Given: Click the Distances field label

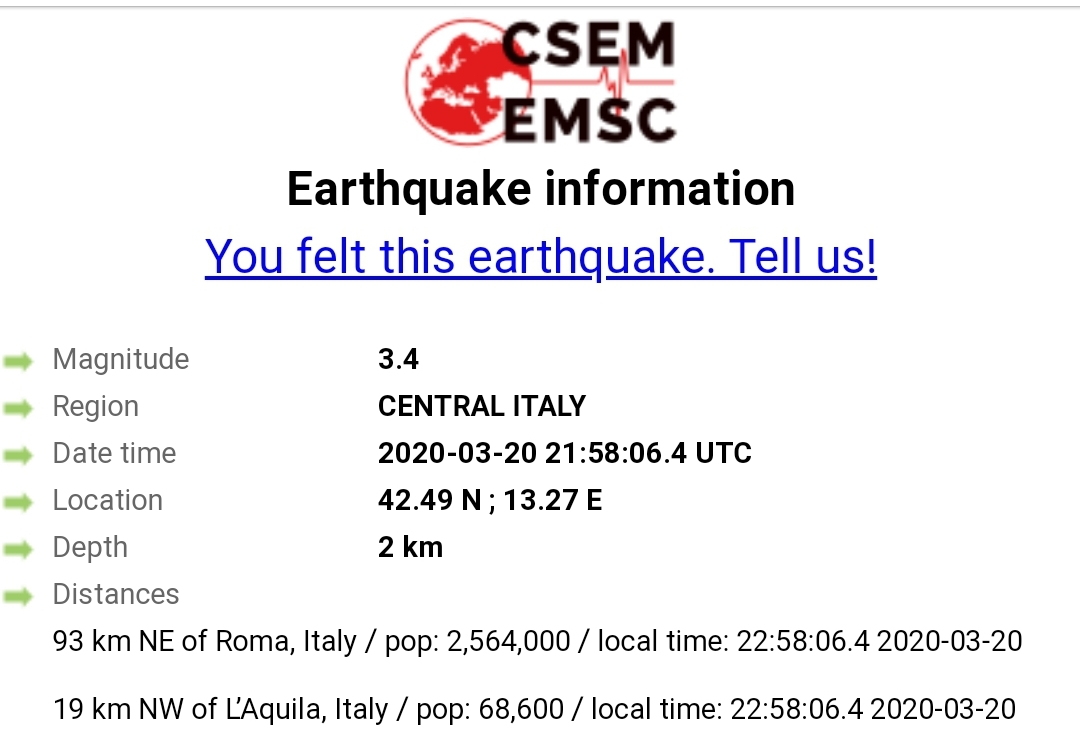Looking at the screenshot, I should (x=115, y=594).
